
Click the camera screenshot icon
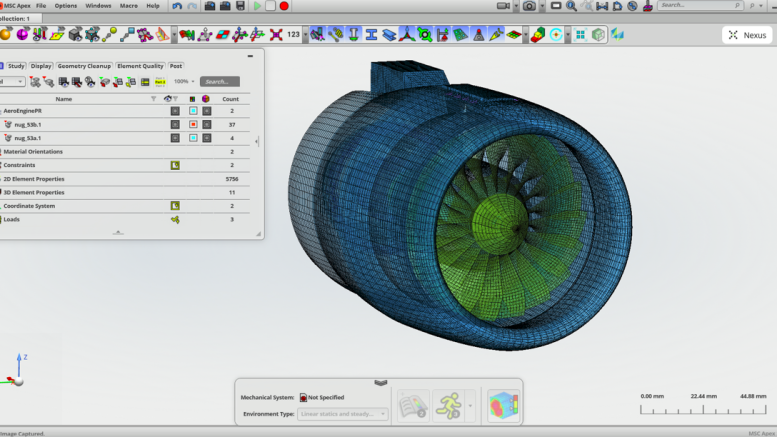click(529, 6)
